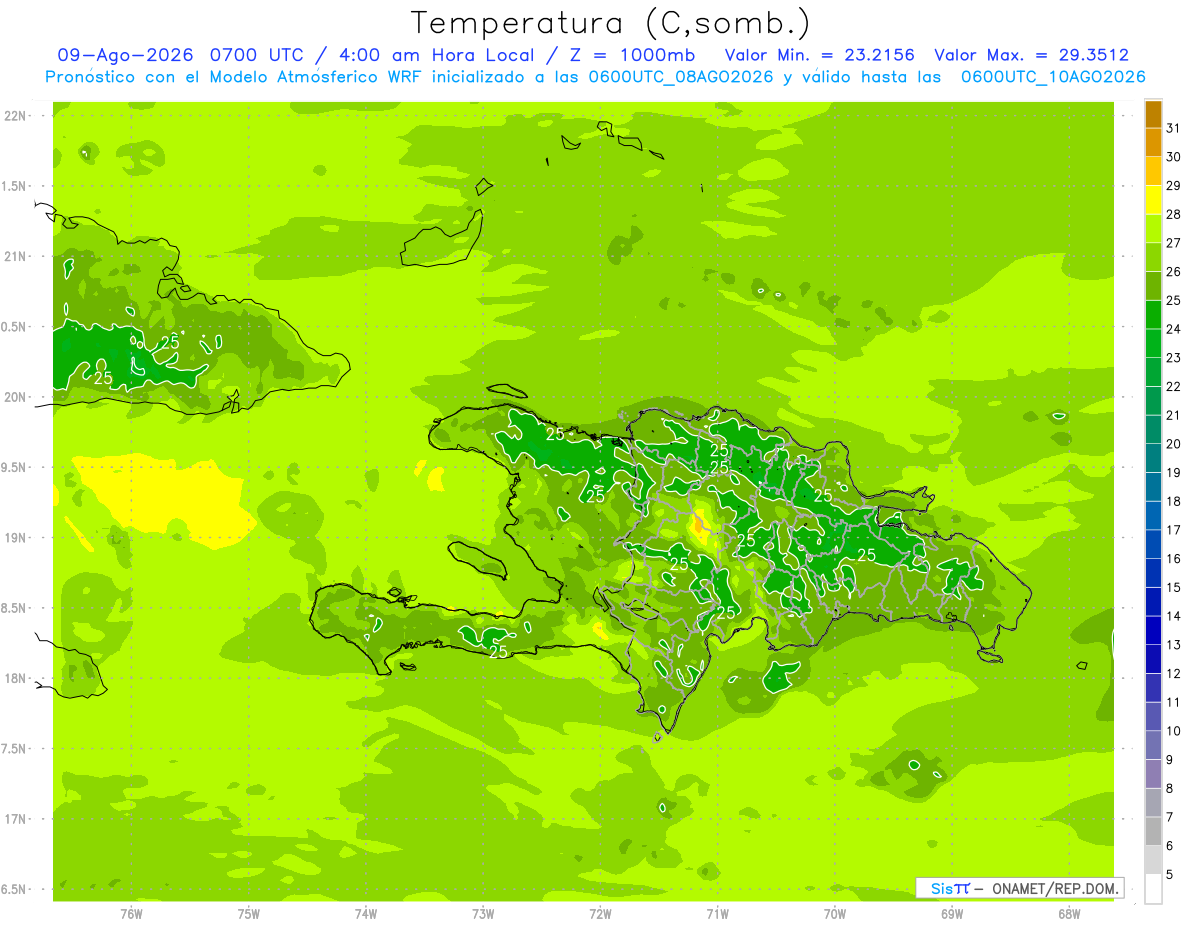
Task: Click the "0.5N" latitude axis label
Action: 16,327
